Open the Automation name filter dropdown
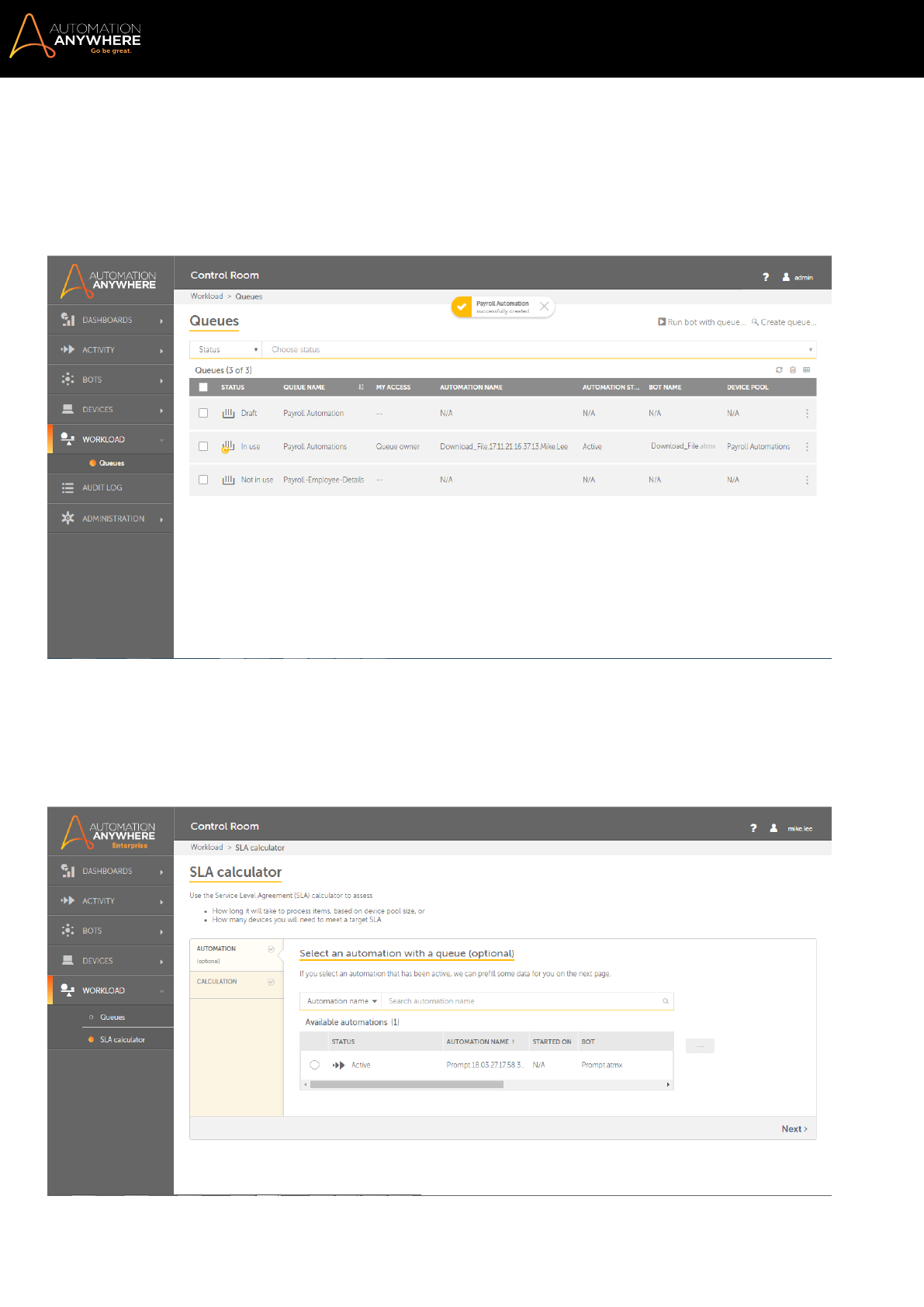Screen dimensions: 924x1307 (341, 1001)
